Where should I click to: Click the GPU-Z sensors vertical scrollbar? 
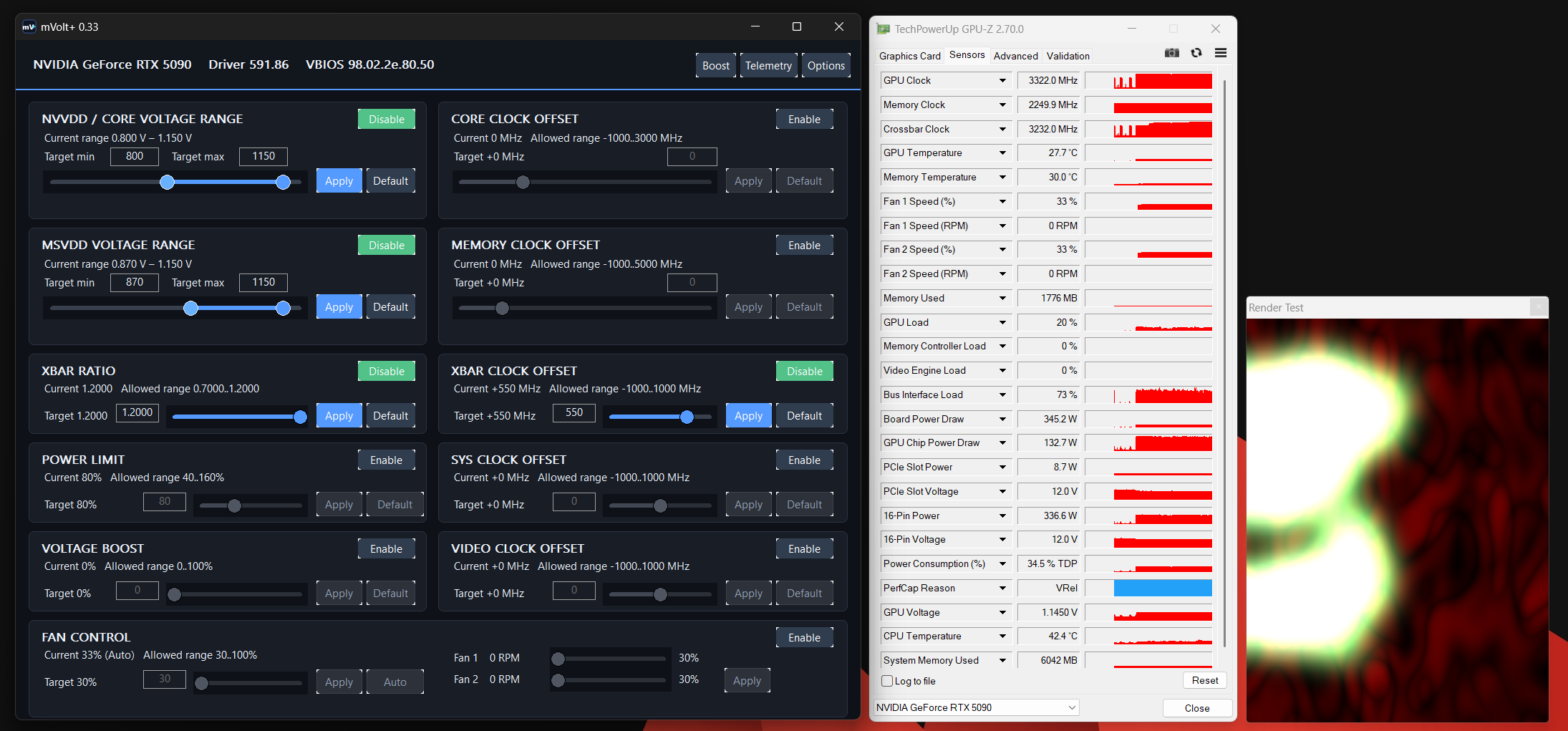pos(1225,364)
